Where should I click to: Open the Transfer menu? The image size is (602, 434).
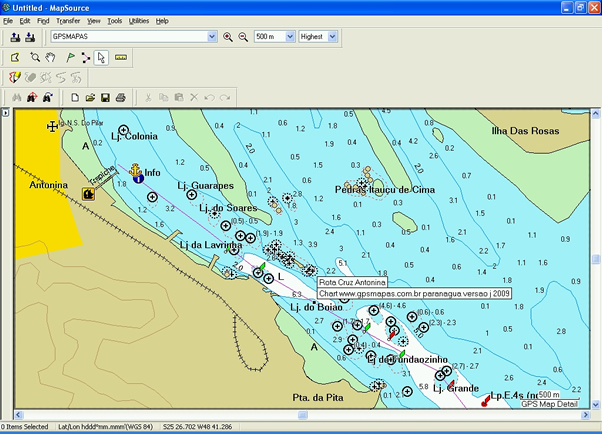pyautogui.click(x=68, y=20)
